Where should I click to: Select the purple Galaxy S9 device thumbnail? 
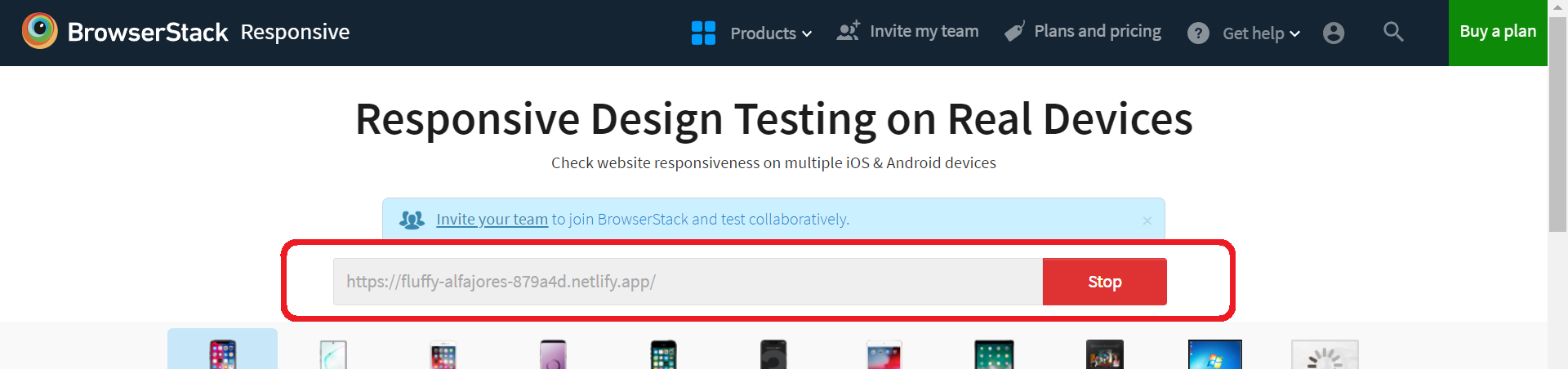tap(553, 354)
